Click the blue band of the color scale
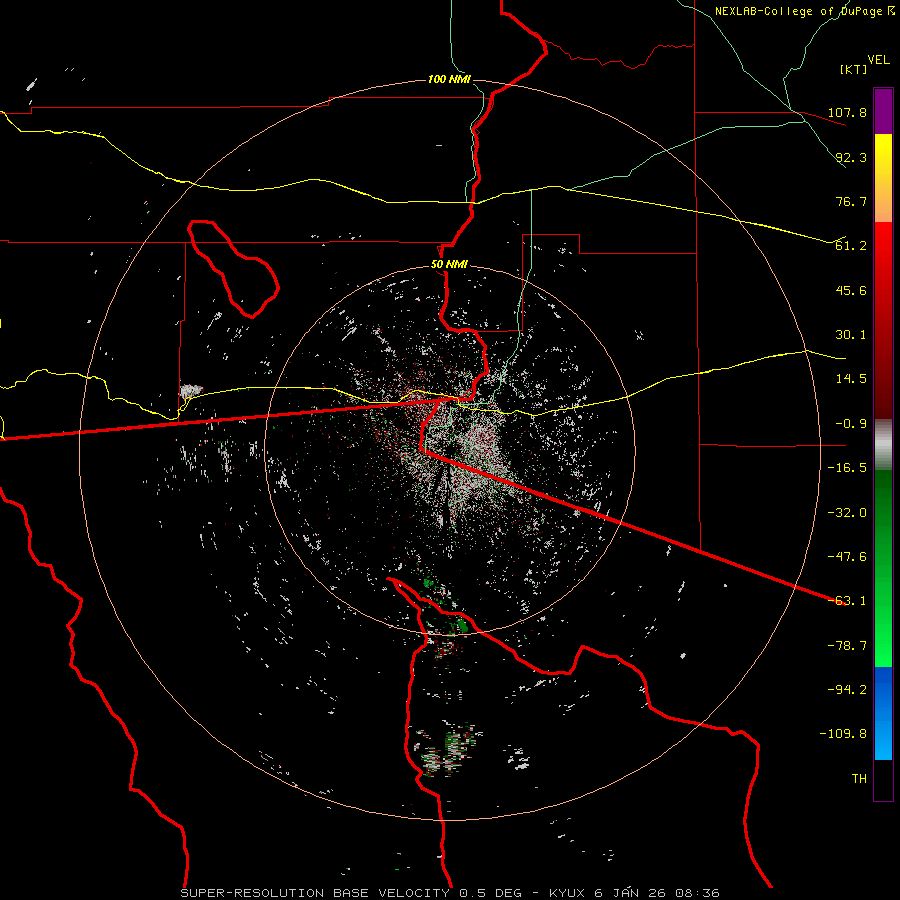Image resolution: width=900 pixels, height=900 pixels. 883,713
